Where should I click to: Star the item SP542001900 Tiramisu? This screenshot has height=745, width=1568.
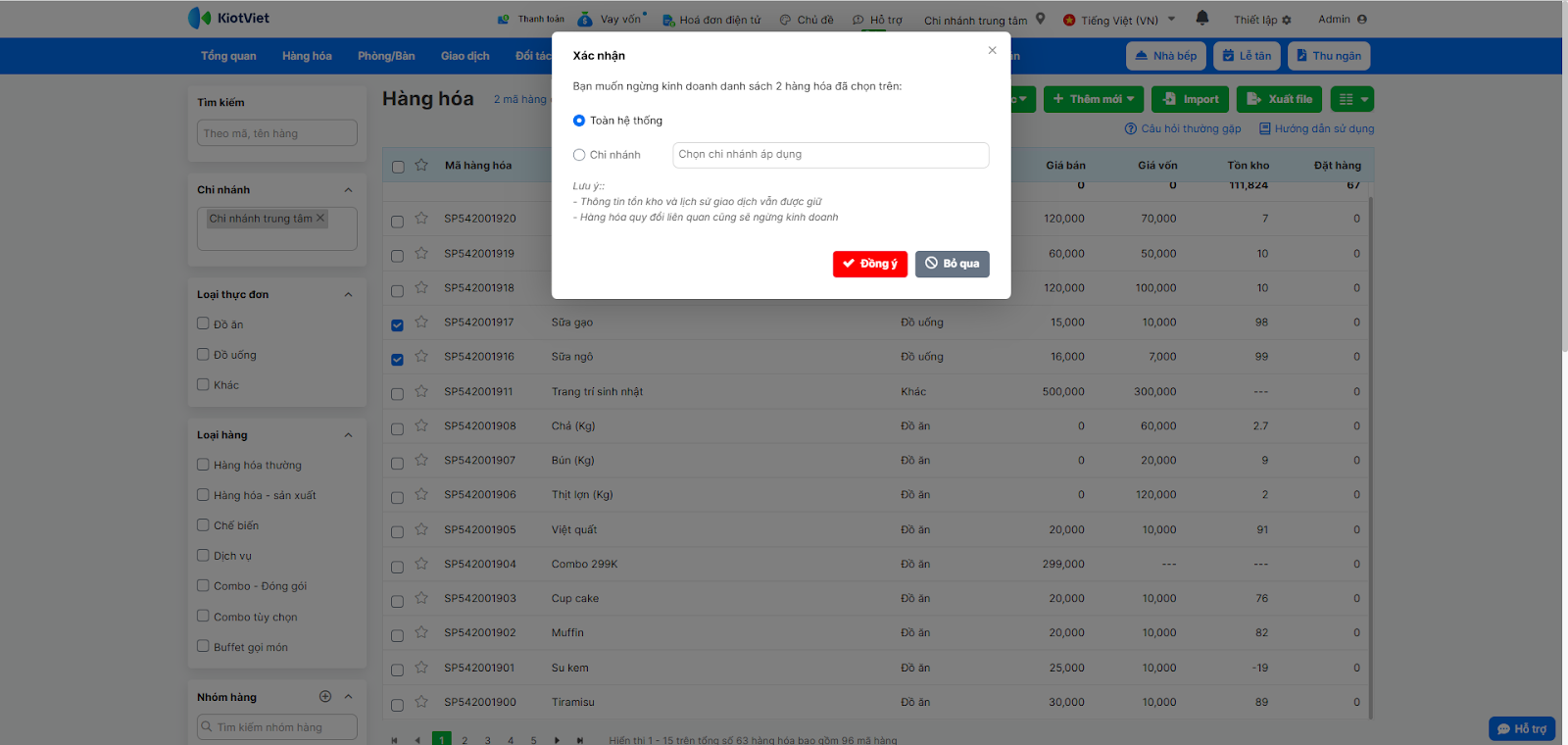click(x=421, y=702)
